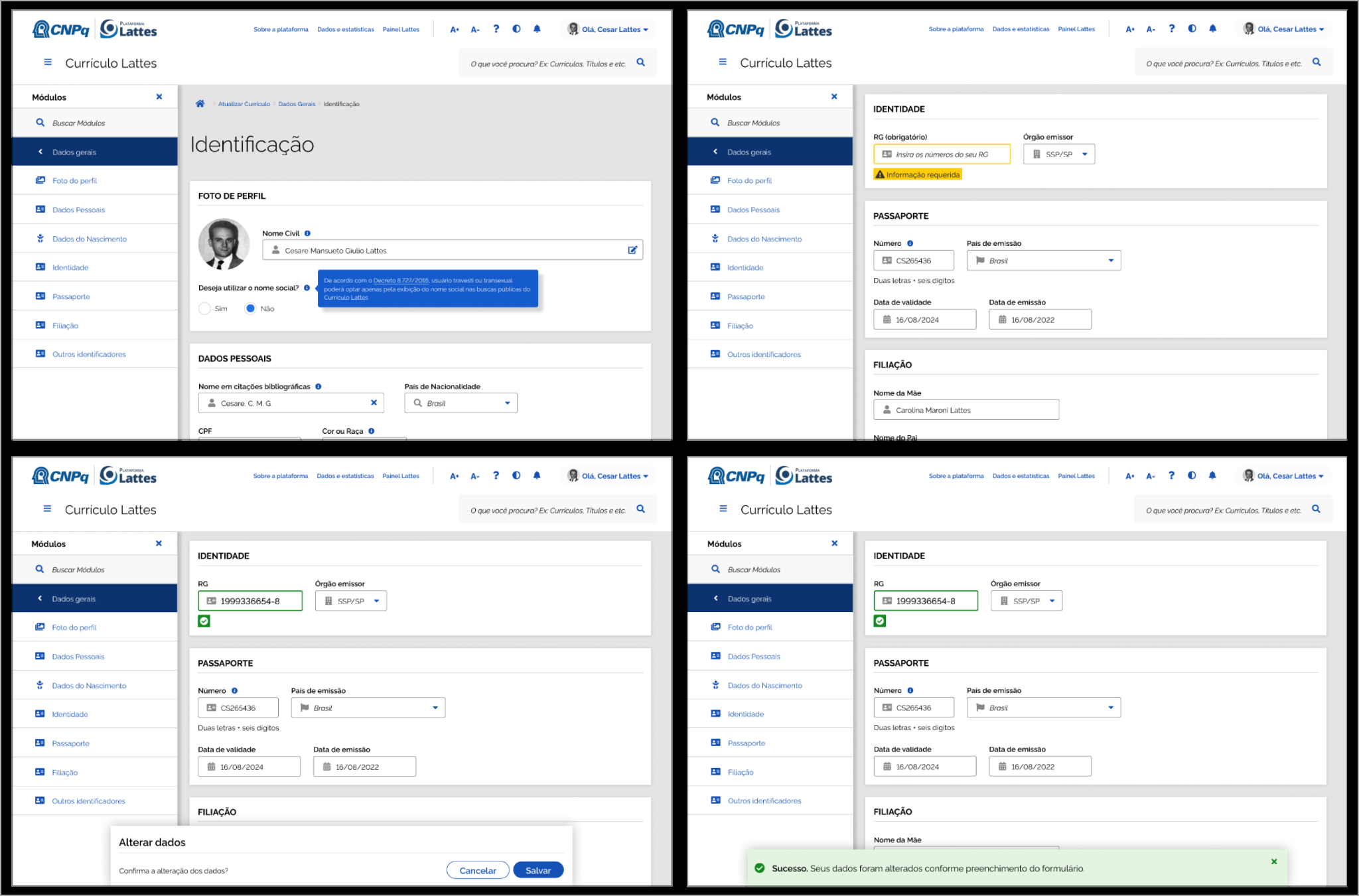Click the info icon beside Nome Civil label
The image size is (1359, 896).
[x=307, y=233]
